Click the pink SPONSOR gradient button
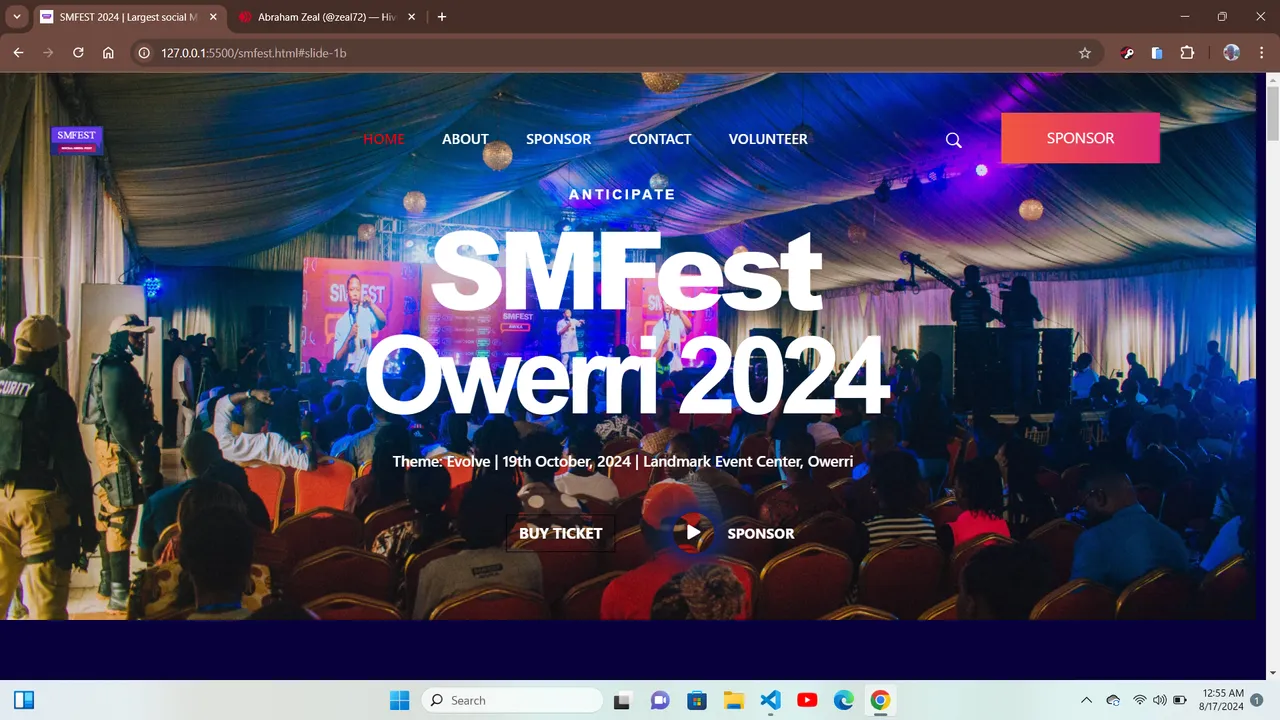The image size is (1280, 720). pos(1080,138)
